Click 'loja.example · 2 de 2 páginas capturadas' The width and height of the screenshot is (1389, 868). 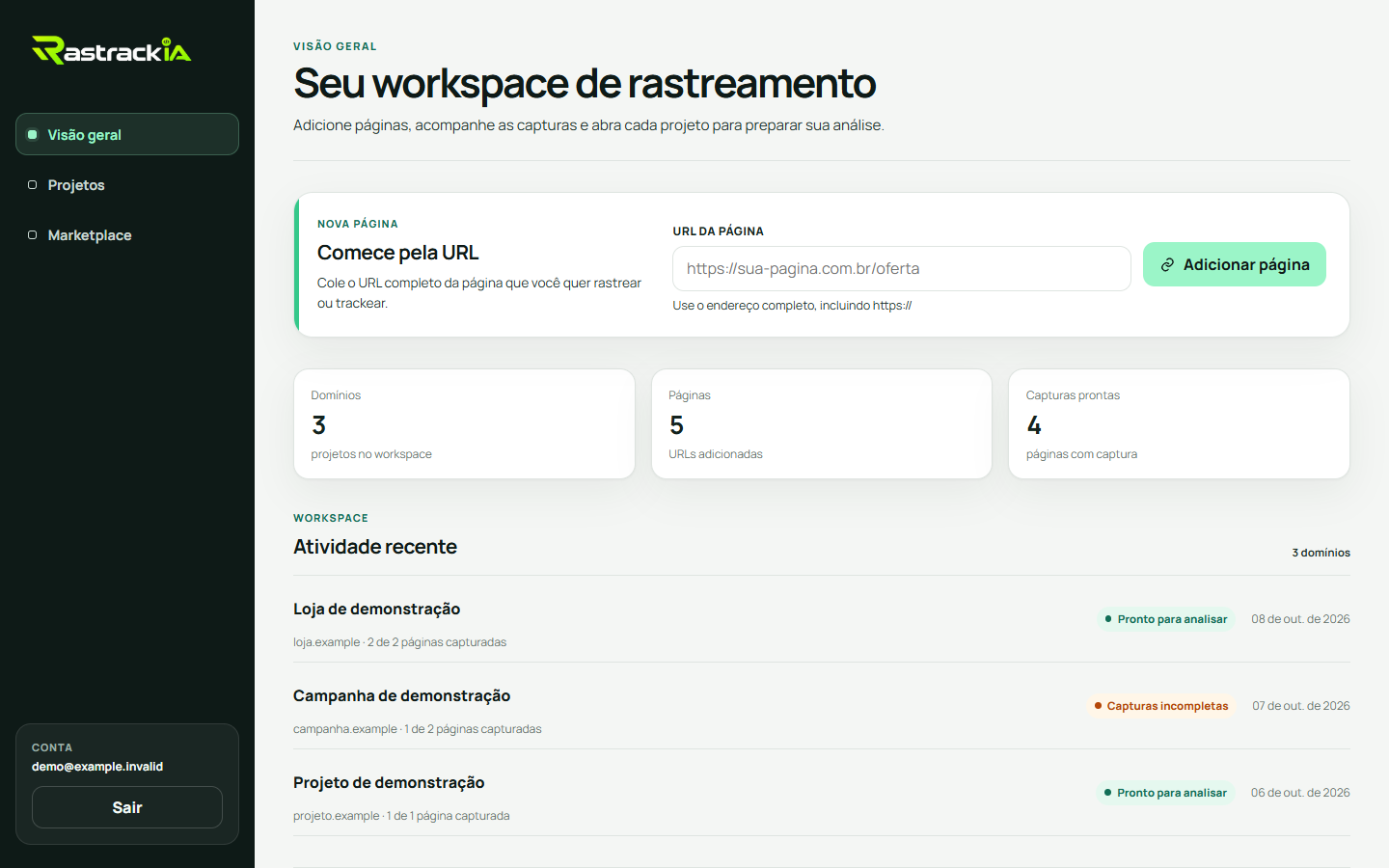coord(399,642)
